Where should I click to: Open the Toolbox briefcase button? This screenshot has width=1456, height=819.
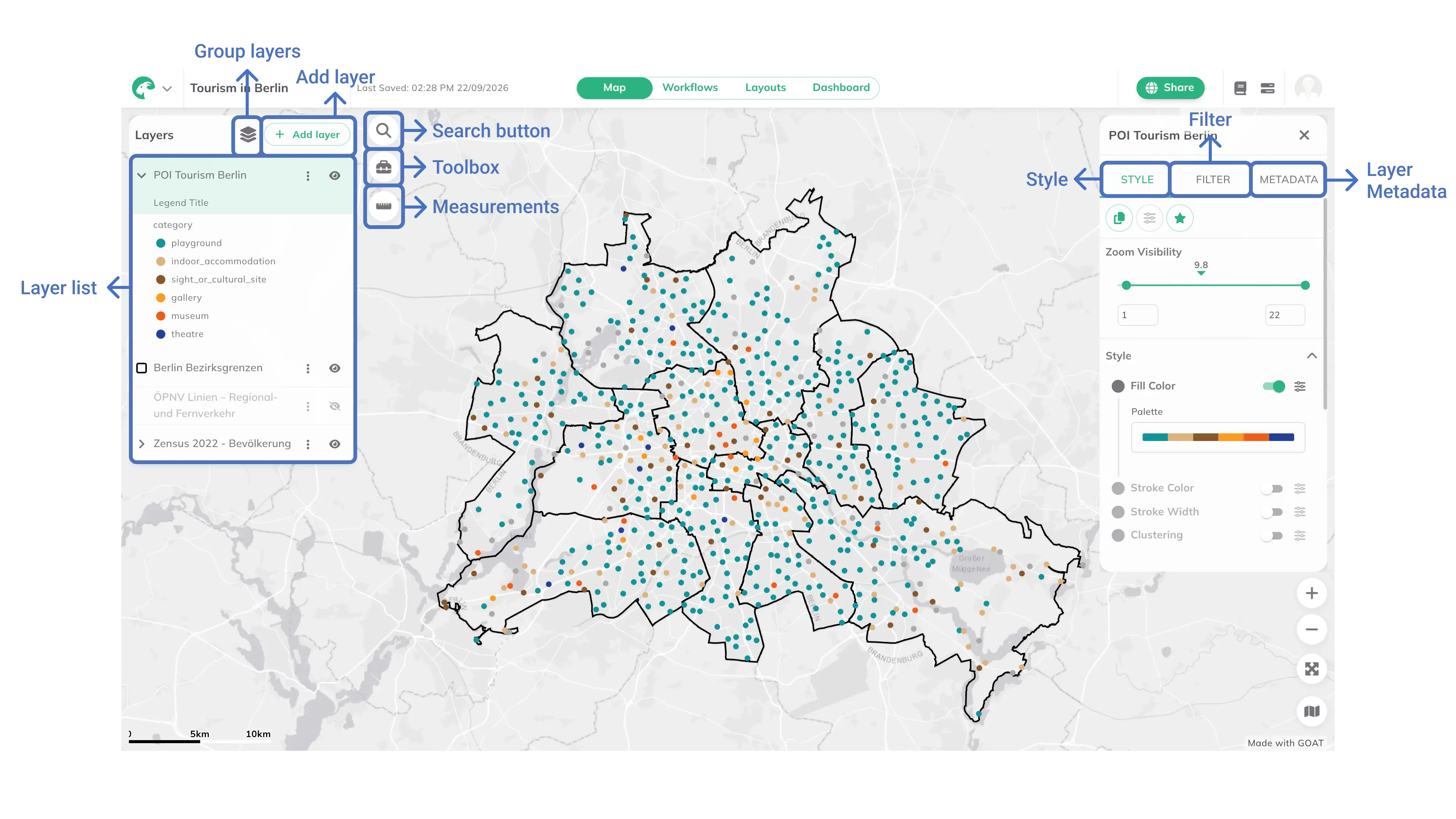pyautogui.click(x=384, y=167)
